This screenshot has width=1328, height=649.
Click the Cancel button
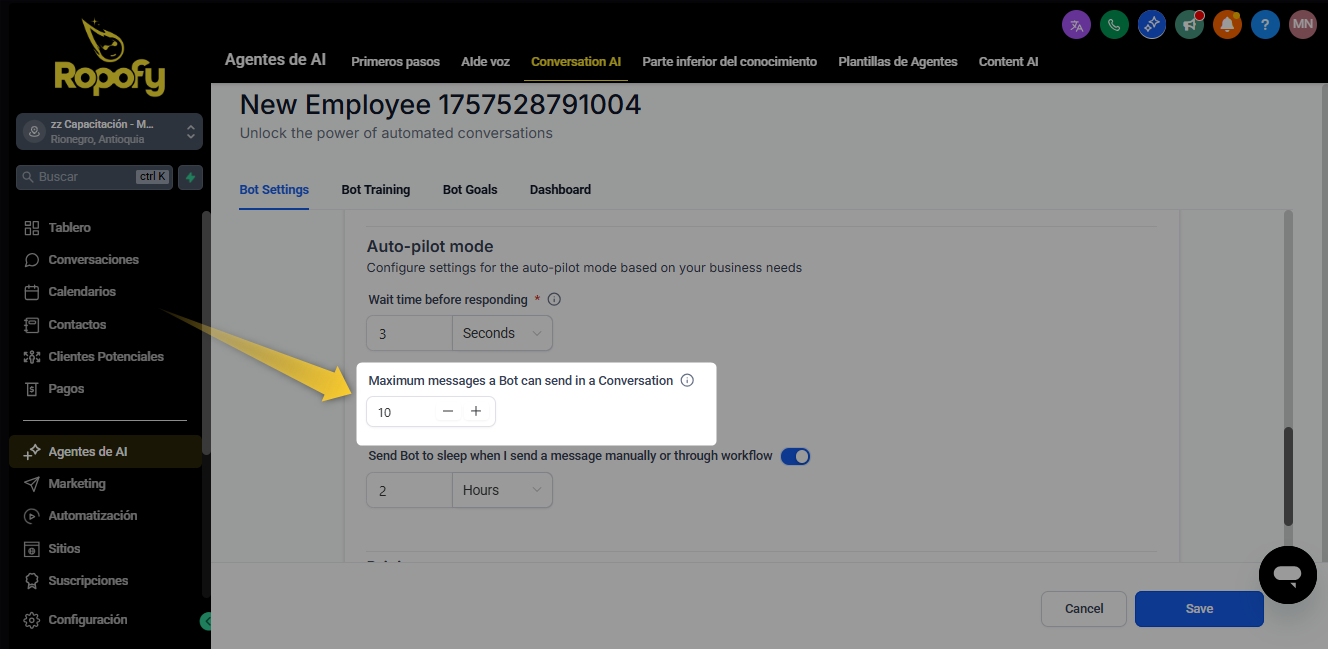[1083, 608]
